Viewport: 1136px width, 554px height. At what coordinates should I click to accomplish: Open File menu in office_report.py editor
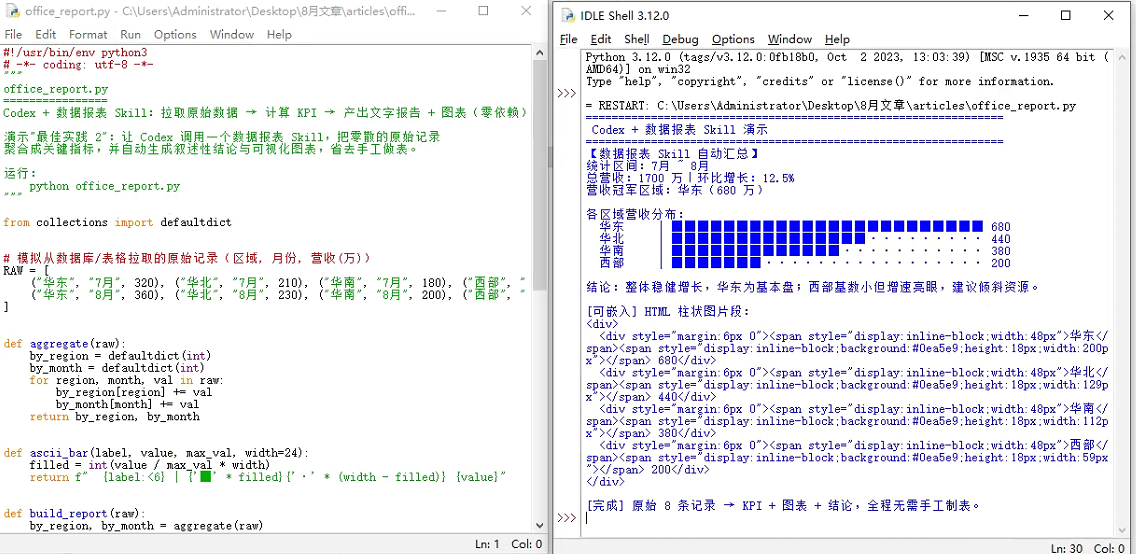pyautogui.click(x=13, y=34)
